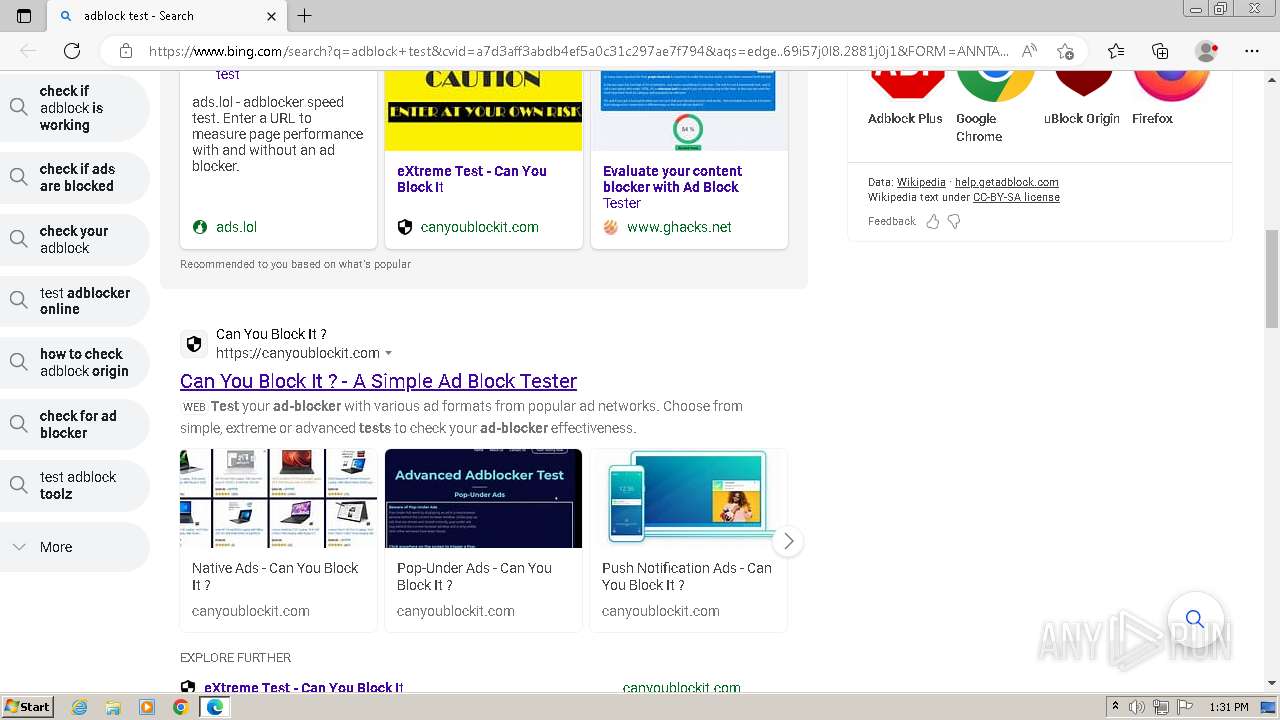The image size is (1280, 720).
Task: Click the floating search magnifier button
Action: pyautogui.click(x=1194, y=619)
